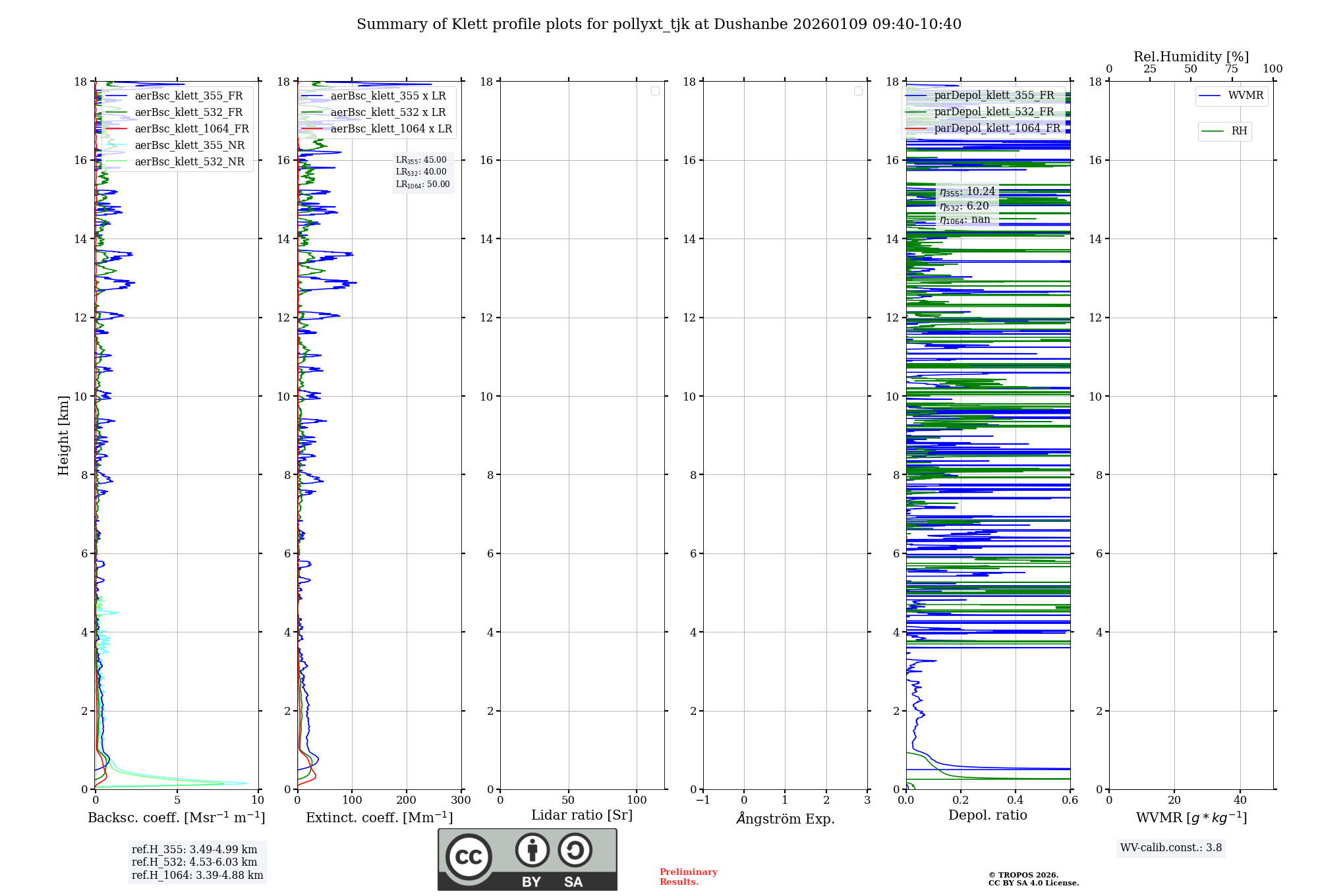Click the BY attribution person icon
This screenshot has height=896, width=1318.
pos(532,850)
